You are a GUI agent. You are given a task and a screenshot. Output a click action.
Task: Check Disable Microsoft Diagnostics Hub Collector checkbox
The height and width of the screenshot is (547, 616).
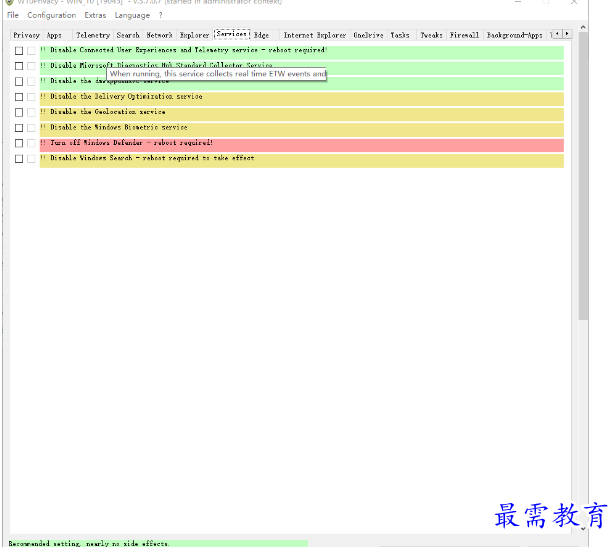click(x=19, y=66)
